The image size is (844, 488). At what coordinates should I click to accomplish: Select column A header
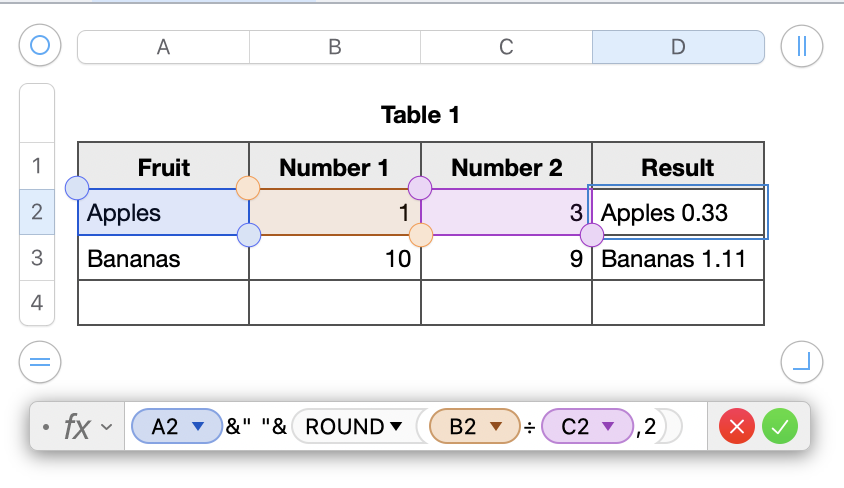pyautogui.click(x=163, y=47)
